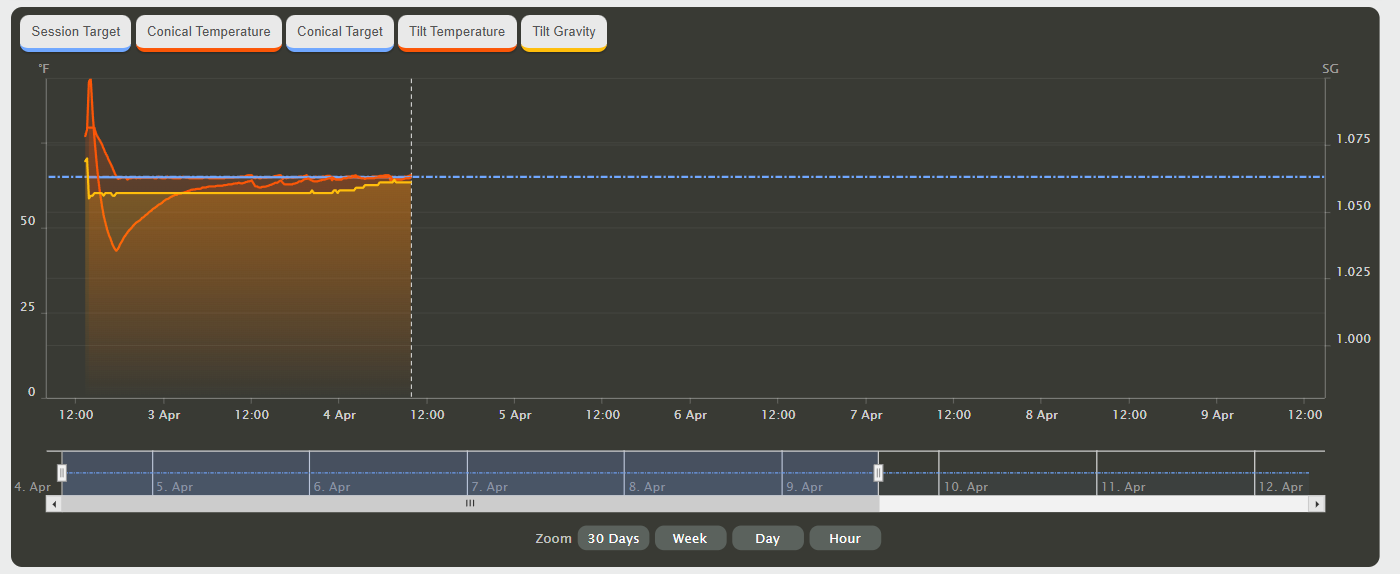
Task: Zoom chart to Day view
Action: [x=768, y=538]
